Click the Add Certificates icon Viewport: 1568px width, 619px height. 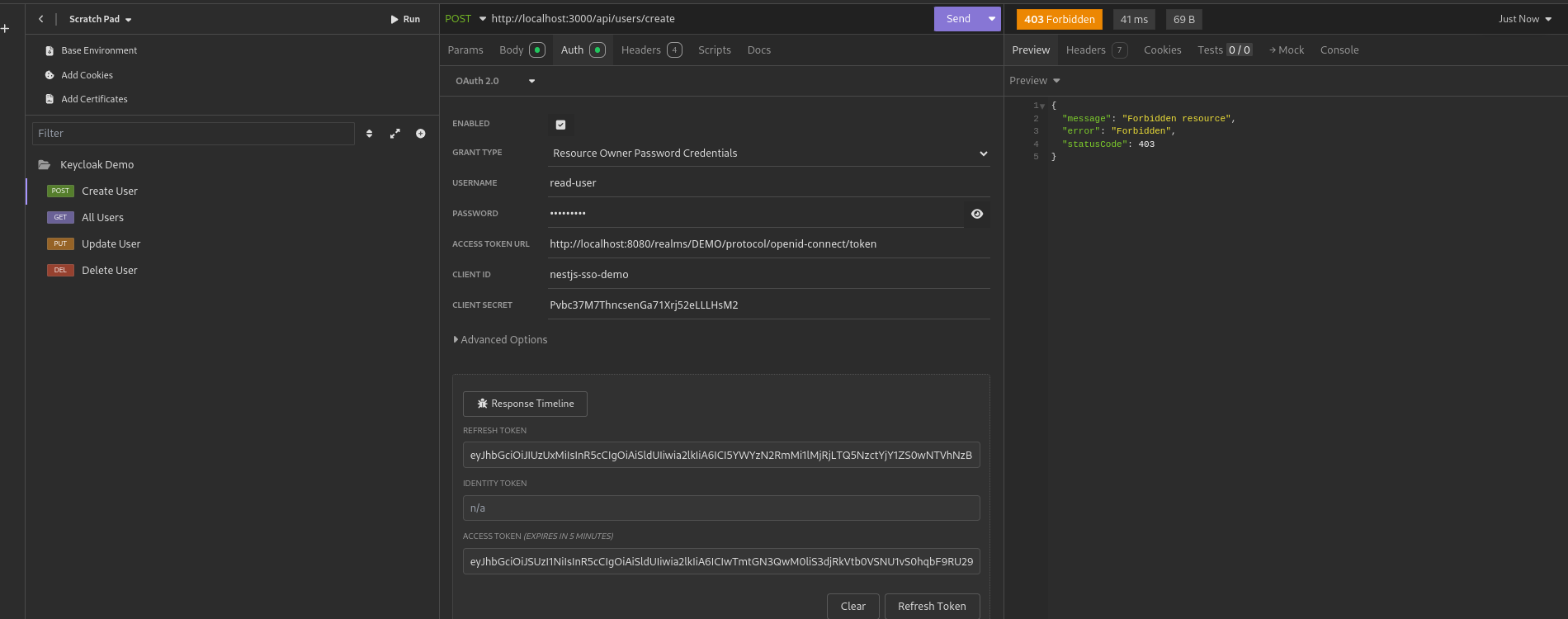(x=50, y=99)
